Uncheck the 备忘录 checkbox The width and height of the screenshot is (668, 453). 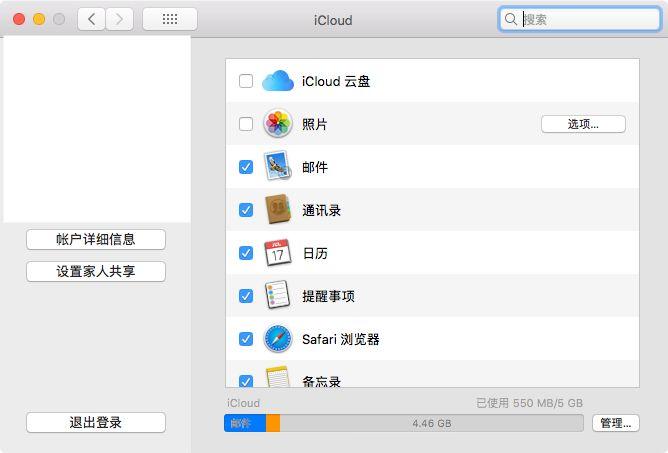246,381
